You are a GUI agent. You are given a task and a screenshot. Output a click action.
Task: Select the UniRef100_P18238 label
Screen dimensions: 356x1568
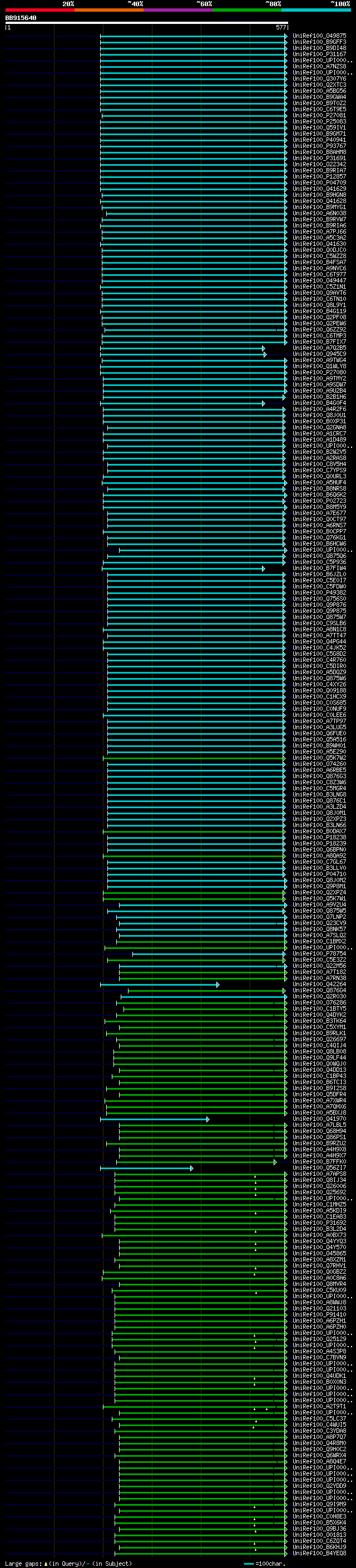[319, 838]
